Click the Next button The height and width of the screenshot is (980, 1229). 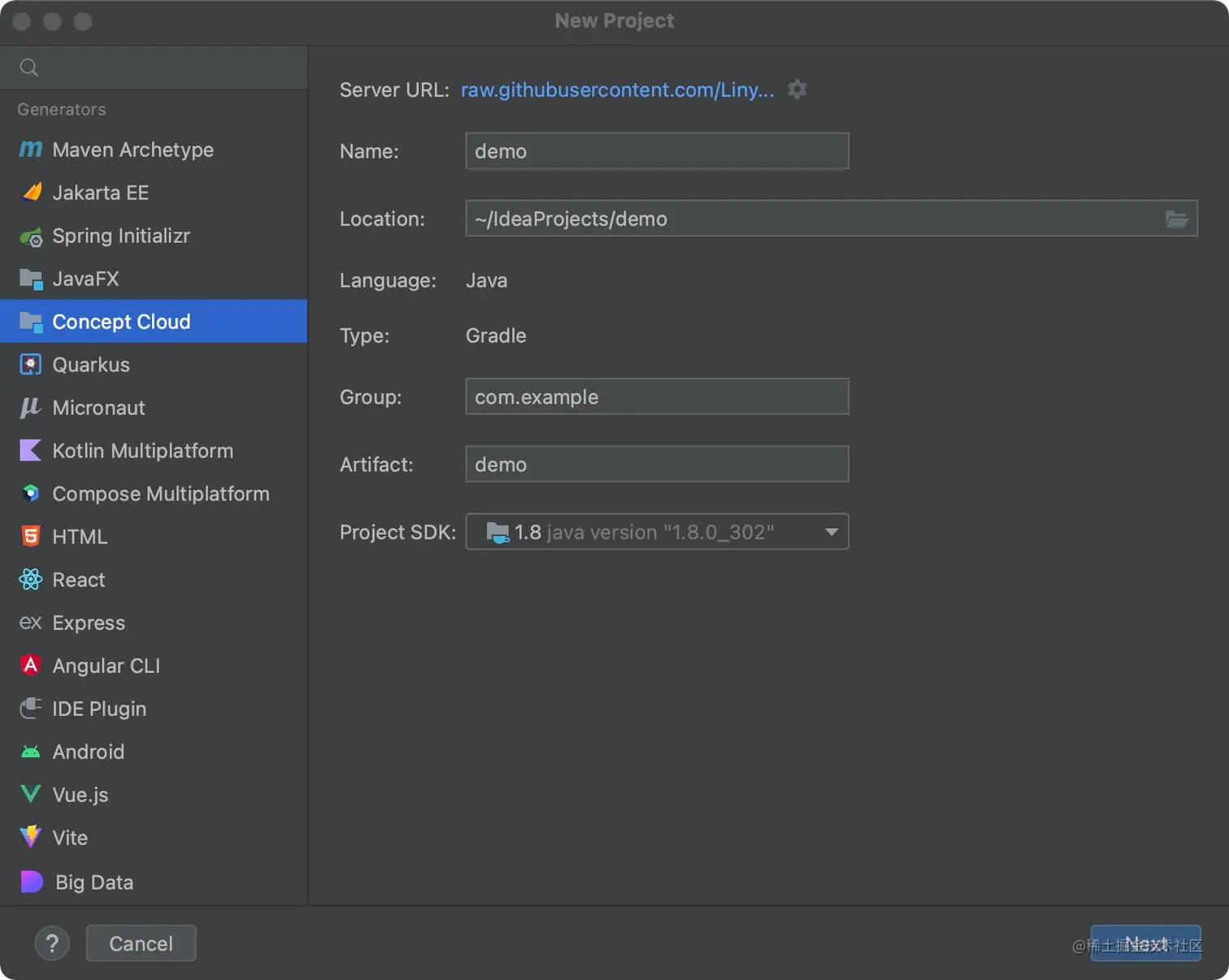pyautogui.click(x=1146, y=943)
